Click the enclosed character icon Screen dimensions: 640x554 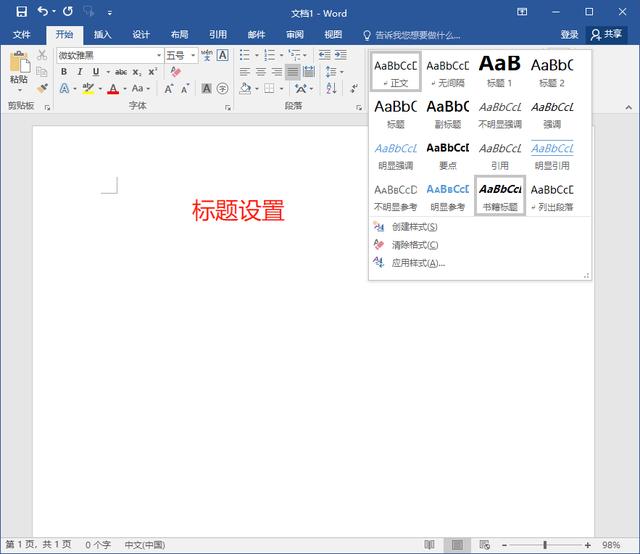pos(222,88)
